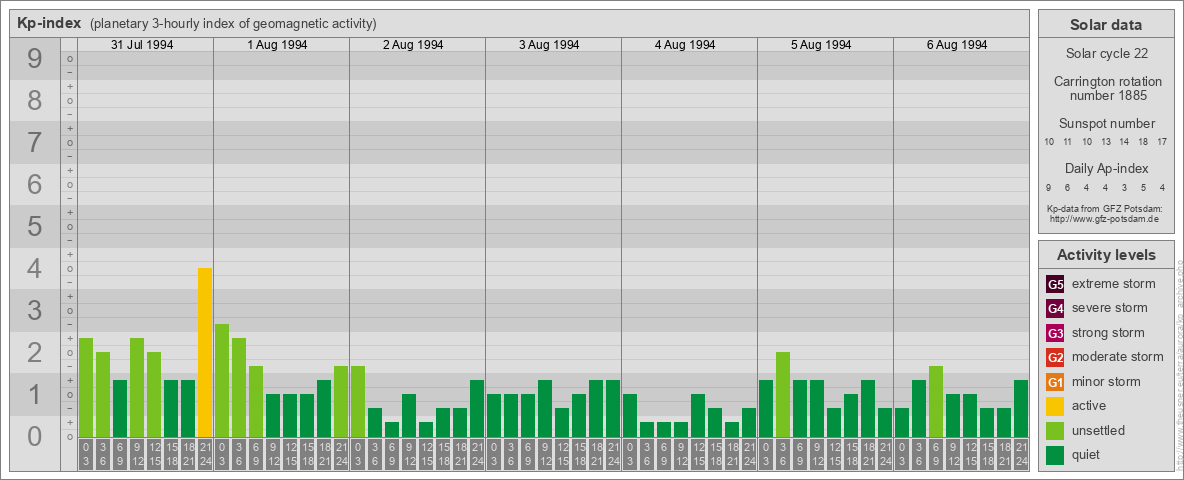Click the yellow active bar on 31 Jul

(x=205, y=352)
